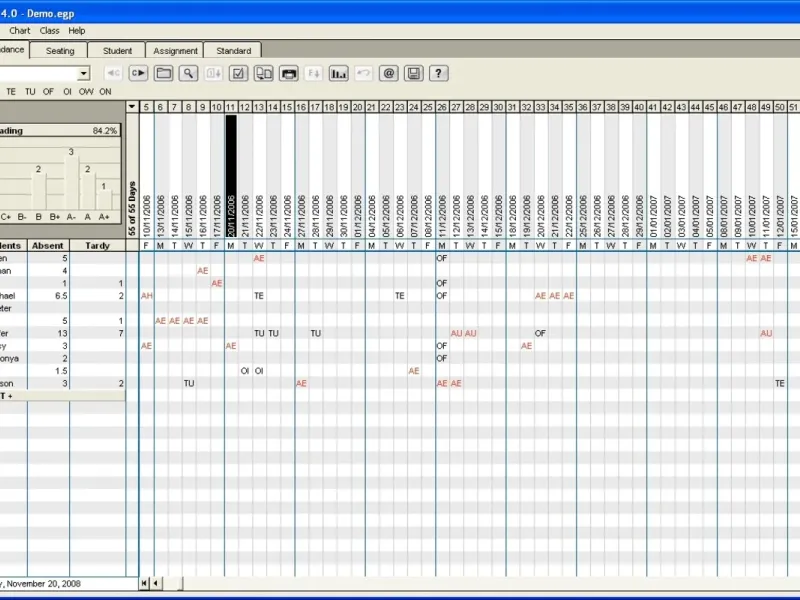Switch to the Assignment tab
This screenshot has width=800, height=600.
point(175,51)
